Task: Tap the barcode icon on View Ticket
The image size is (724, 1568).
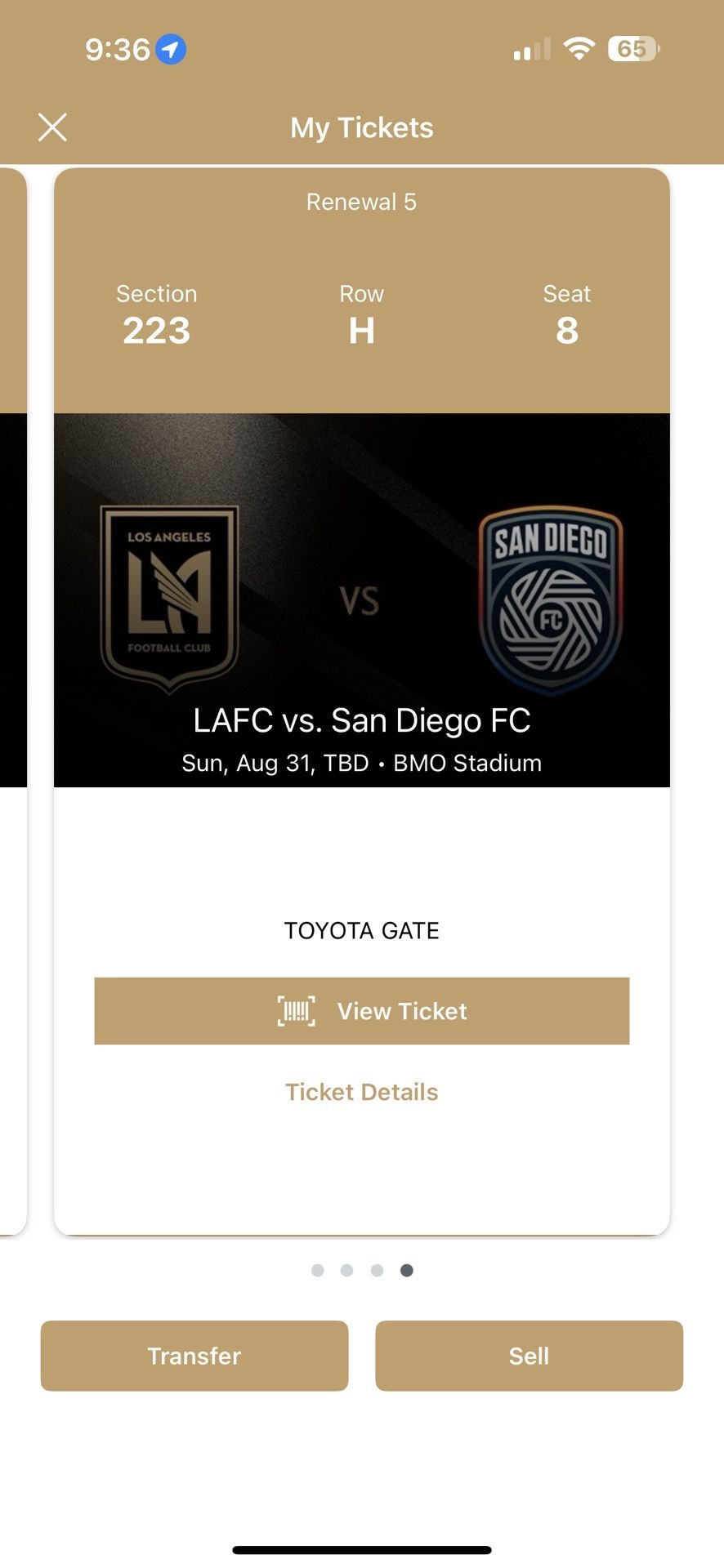Action: (296, 1011)
